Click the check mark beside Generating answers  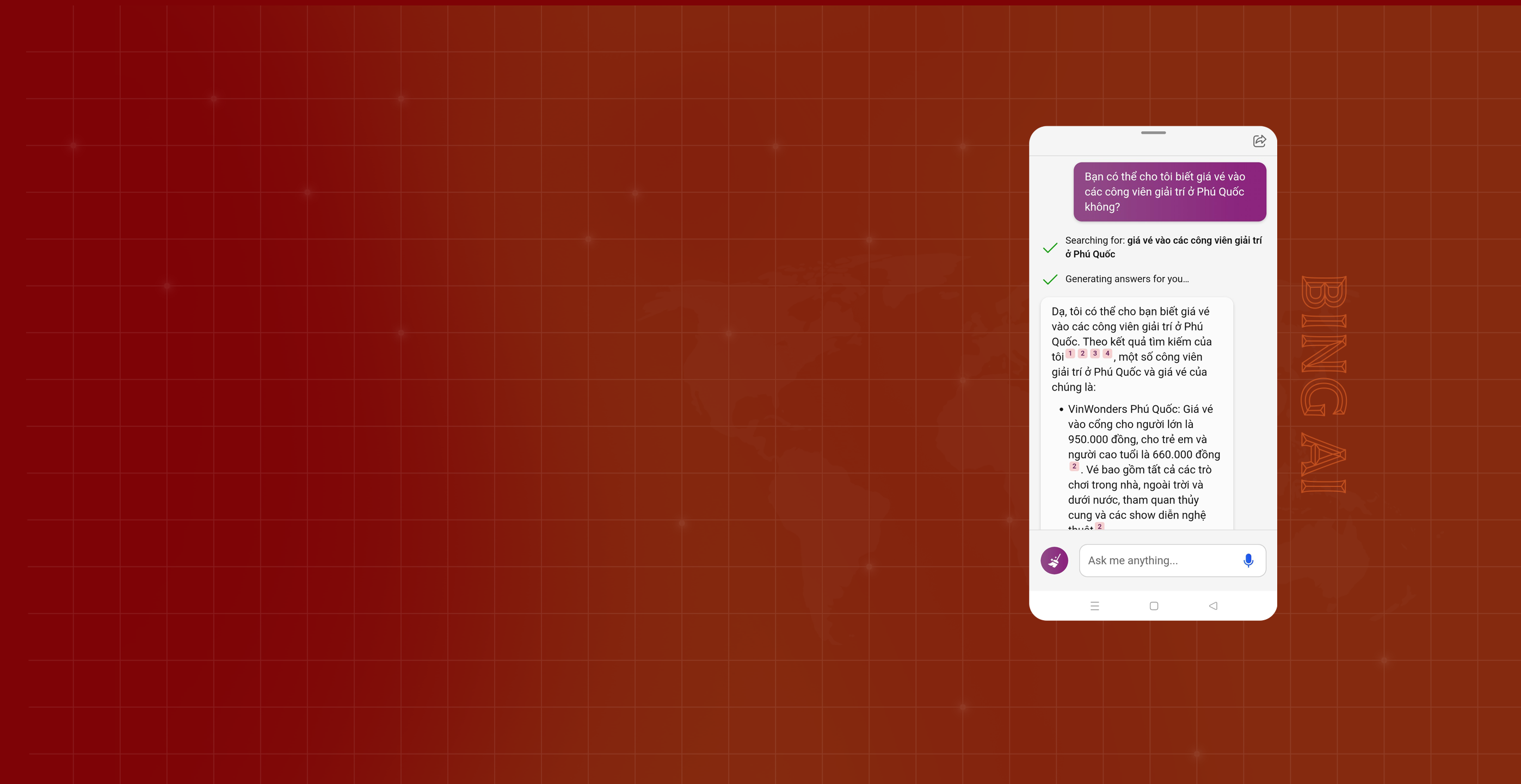coord(1050,279)
